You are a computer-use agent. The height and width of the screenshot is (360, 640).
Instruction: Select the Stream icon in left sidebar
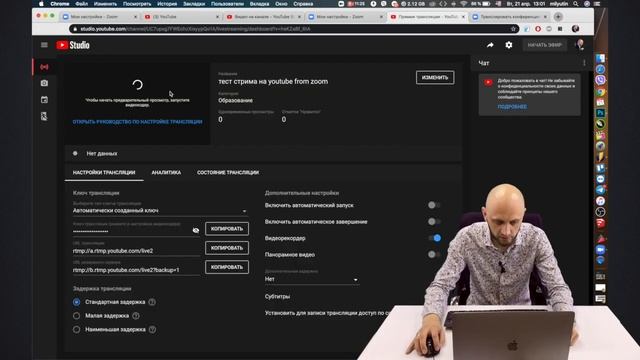(44, 67)
